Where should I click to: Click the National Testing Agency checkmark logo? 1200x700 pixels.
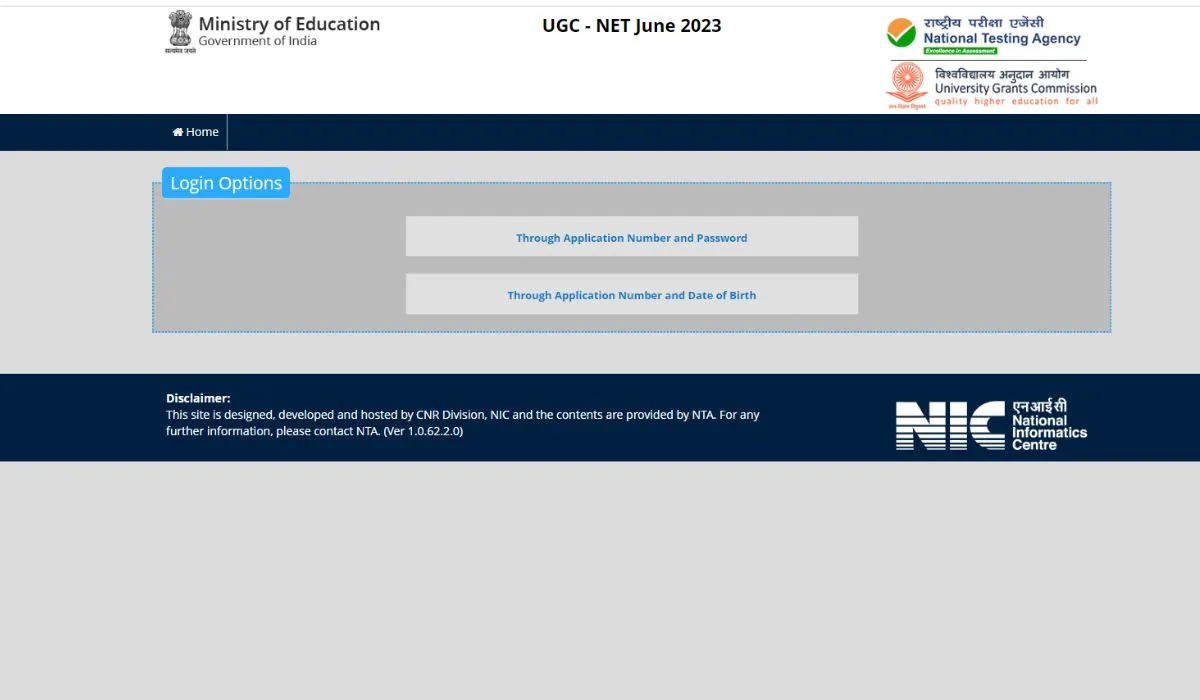901,33
